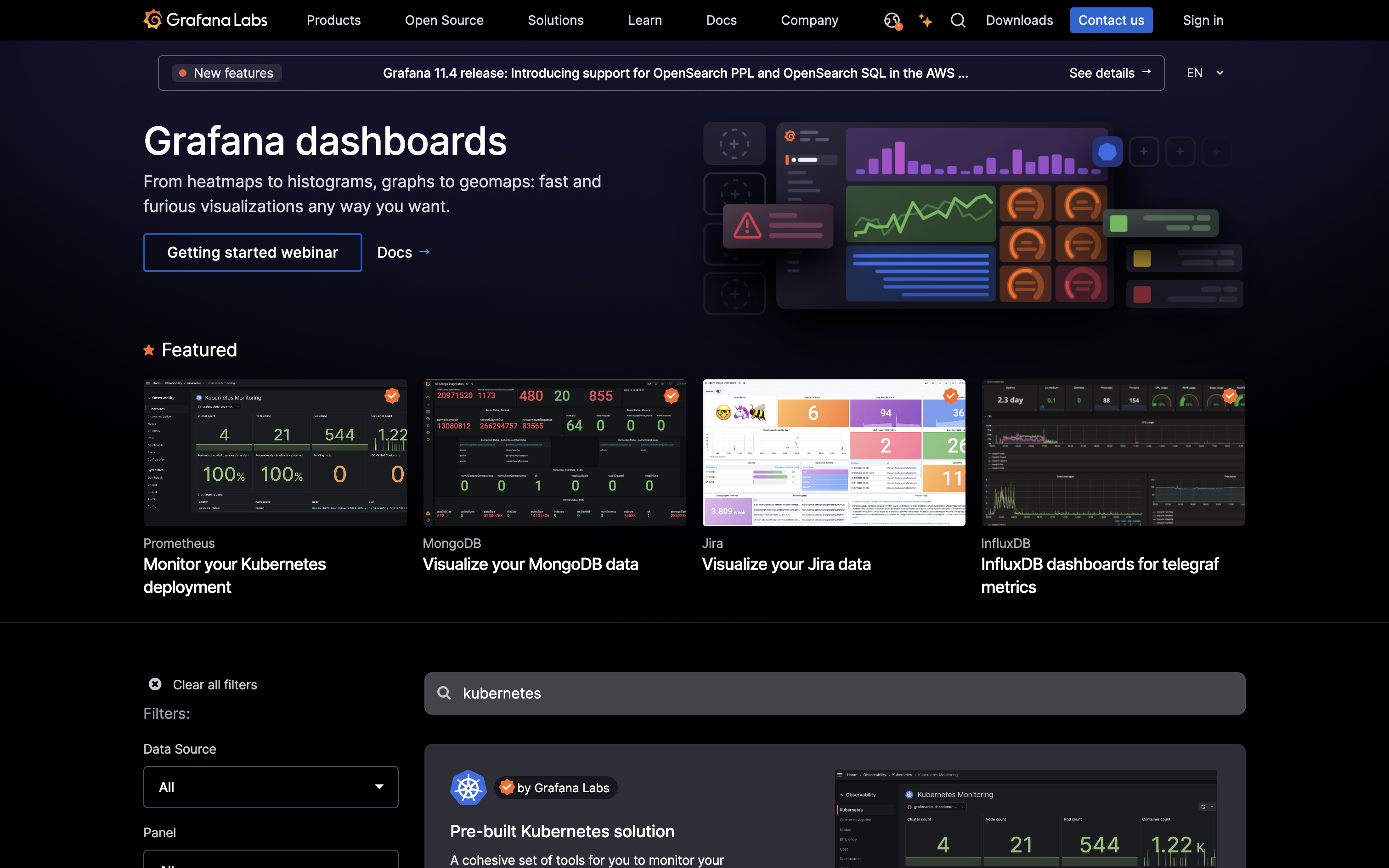This screenshot has width=1389, height=868.
Task: Click the verified badge on MongoDB thumbnail
Action: click(x=672, y=395)
